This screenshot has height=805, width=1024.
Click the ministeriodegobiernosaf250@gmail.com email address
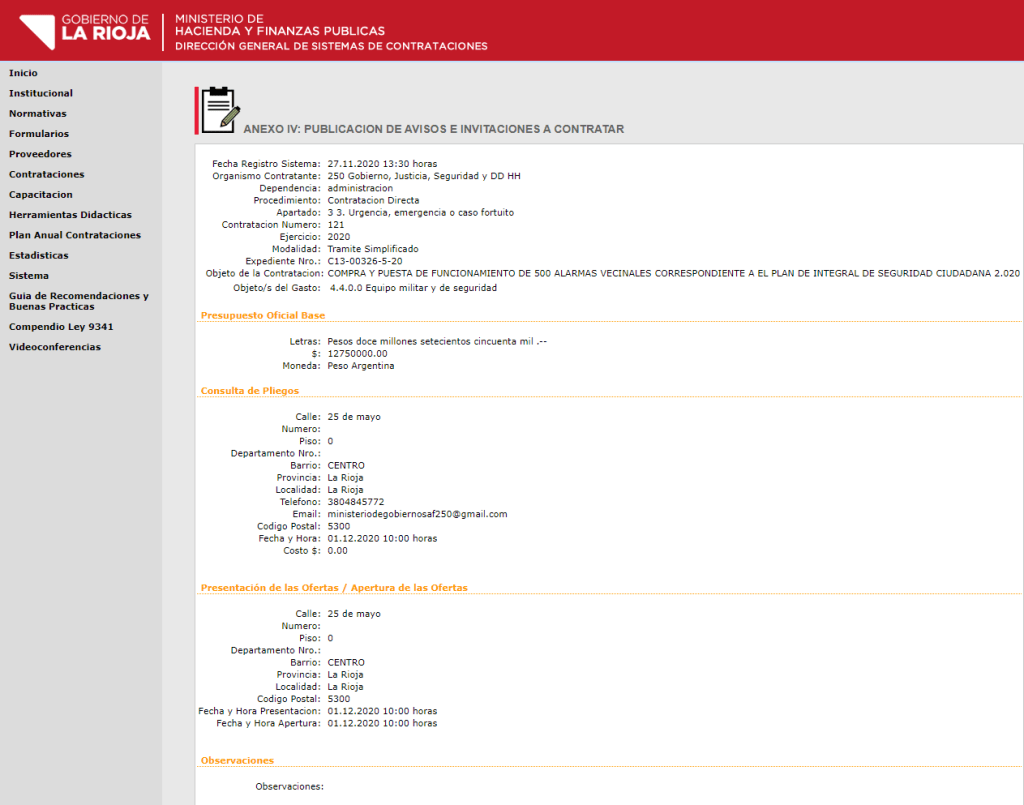[417, 514]
